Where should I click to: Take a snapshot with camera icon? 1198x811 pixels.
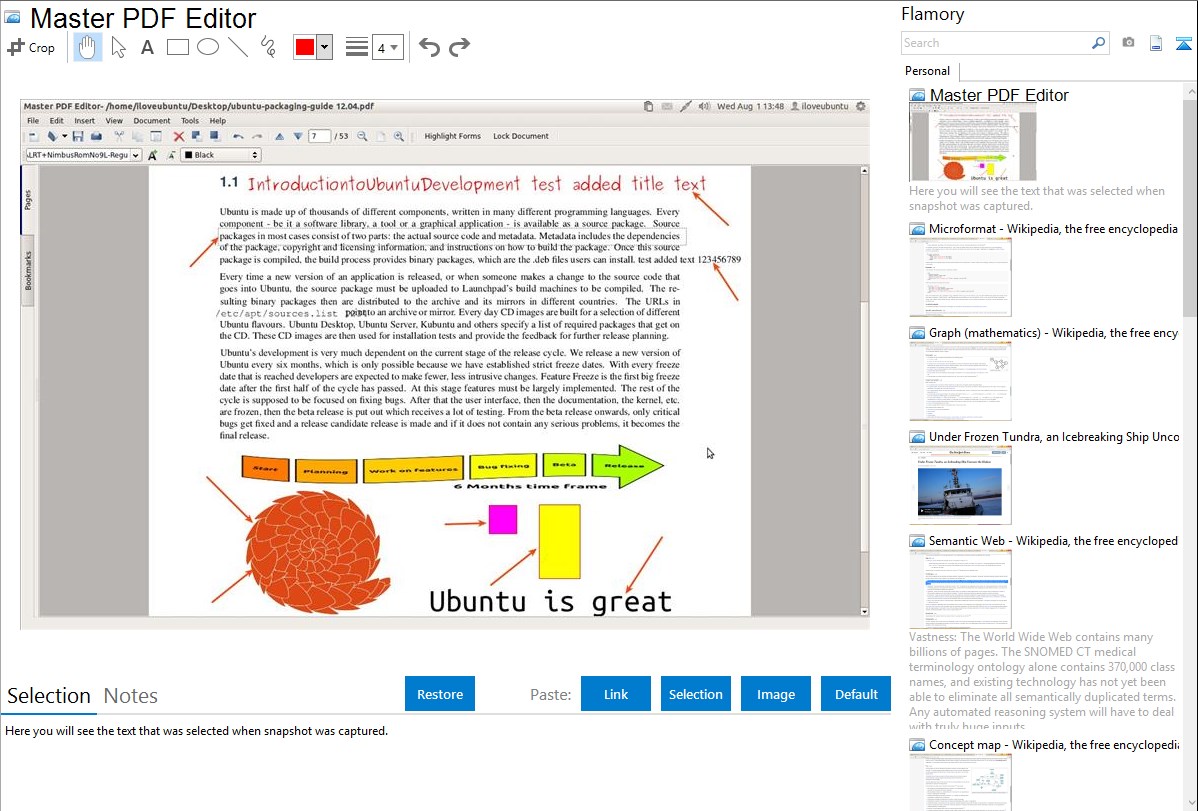[x=1128, y=43]
